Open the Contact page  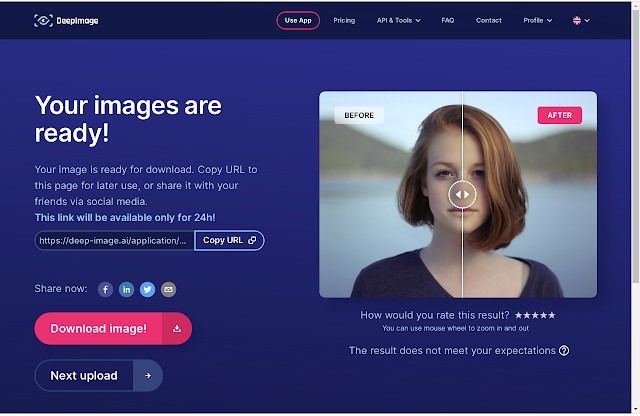(489, 20)
